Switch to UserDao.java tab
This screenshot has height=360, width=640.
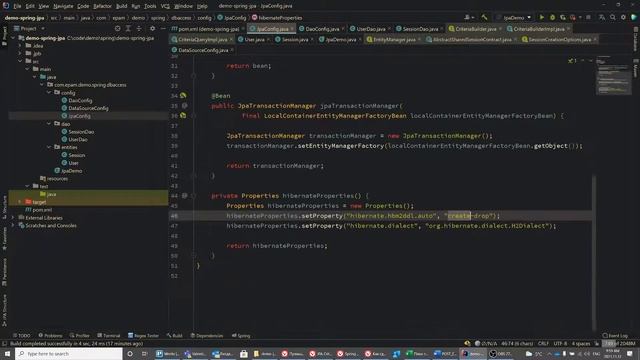pos(370,29)
